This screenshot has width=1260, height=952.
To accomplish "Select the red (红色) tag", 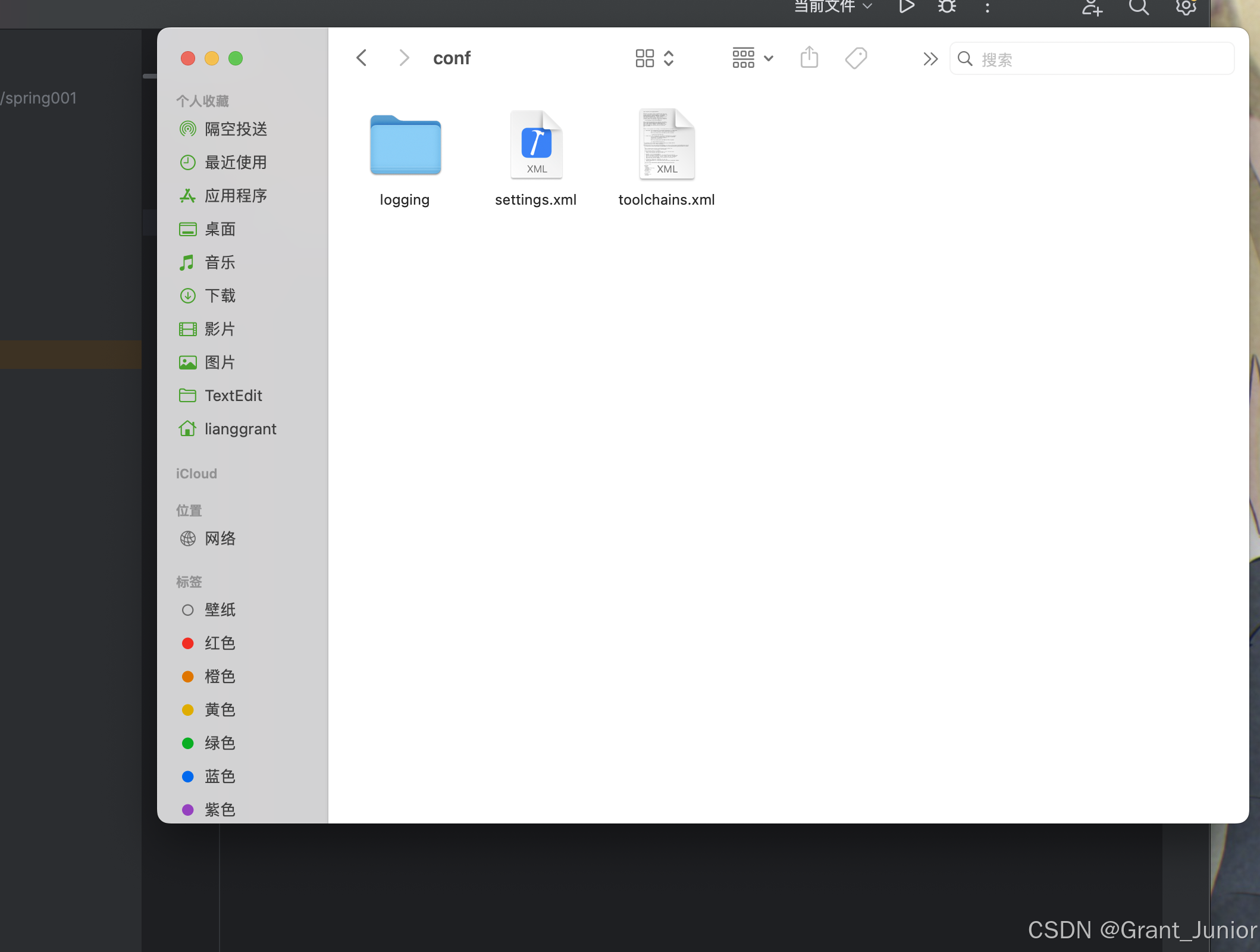I will [220, 643].
